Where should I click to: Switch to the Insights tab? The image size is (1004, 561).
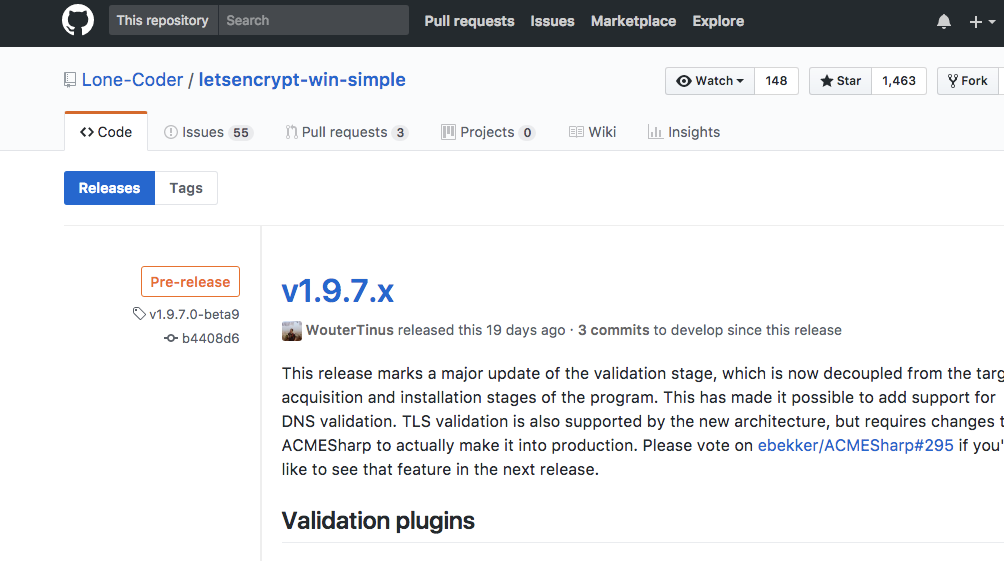(684, 132)
